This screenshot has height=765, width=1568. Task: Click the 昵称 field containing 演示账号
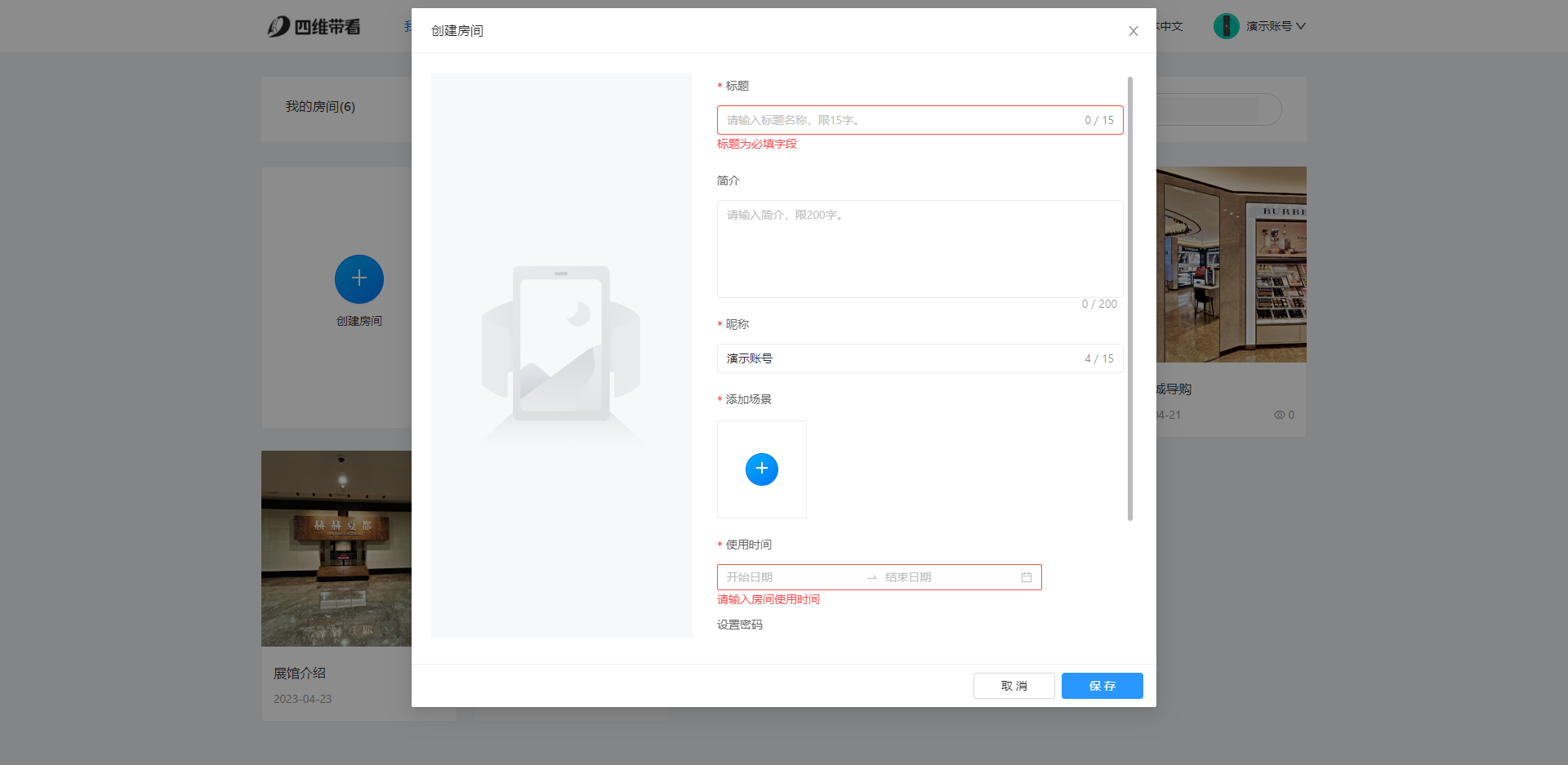point(898,358)
